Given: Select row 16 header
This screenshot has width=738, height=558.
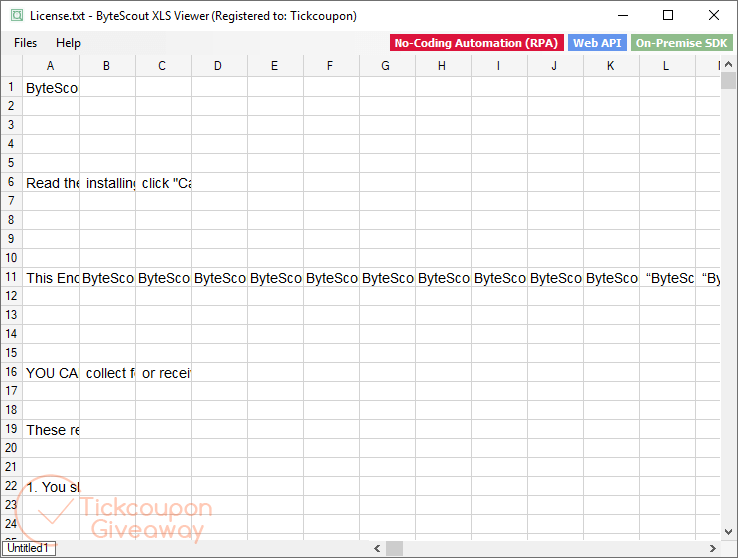Looking at the screenshot, I should (x=11, y=372).
